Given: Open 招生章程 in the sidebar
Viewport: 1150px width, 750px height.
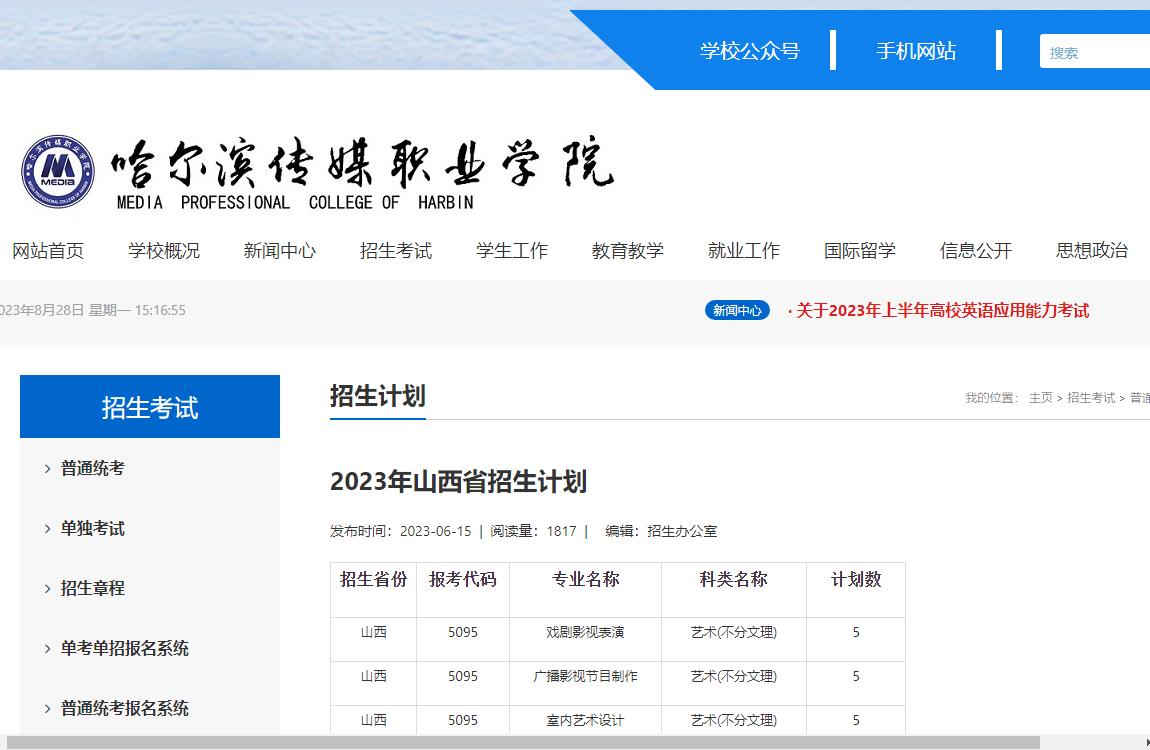Looking at the screenshot, I should click(92, 588).
